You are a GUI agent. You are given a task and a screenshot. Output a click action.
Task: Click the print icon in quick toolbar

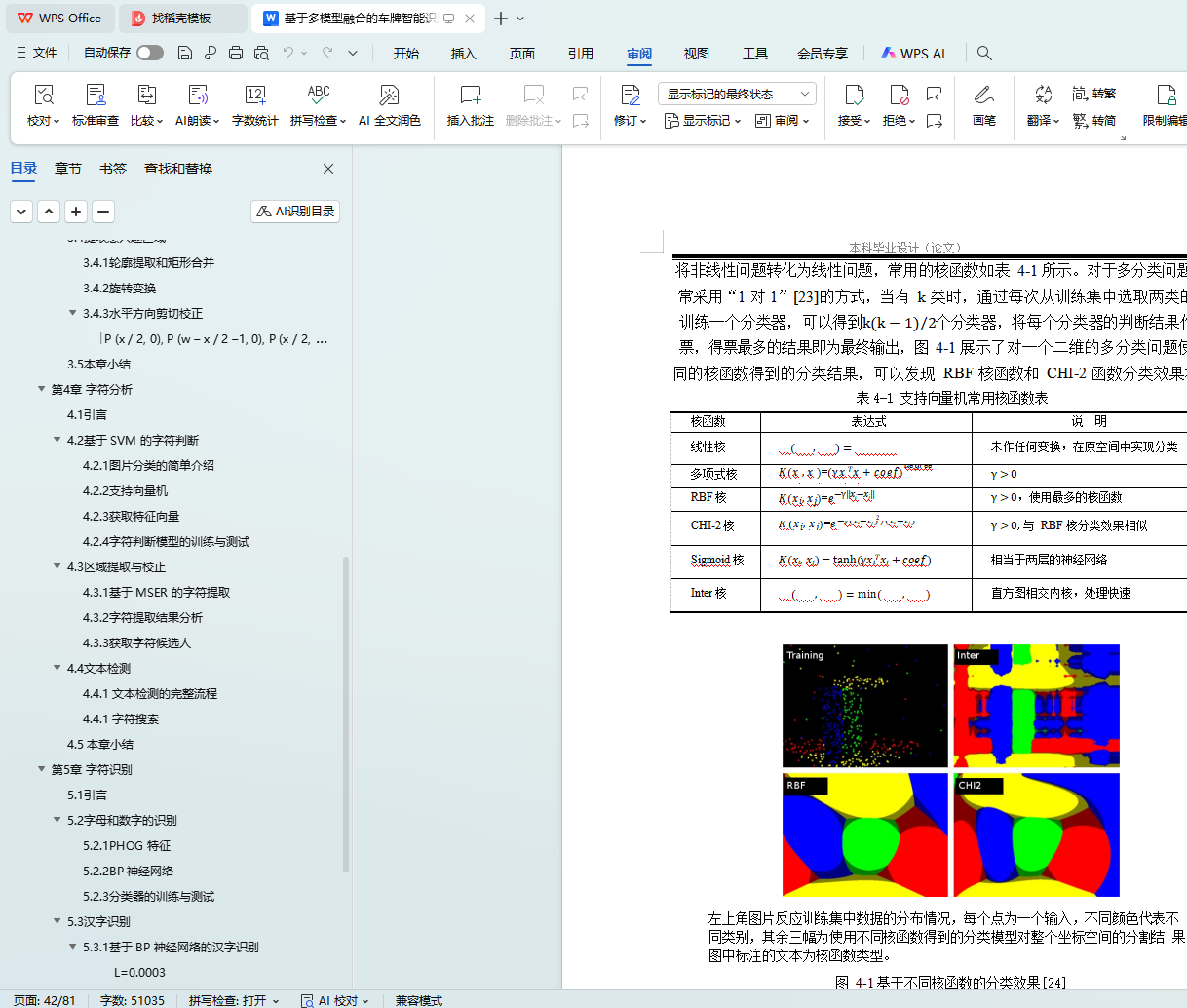coord(236,53)
